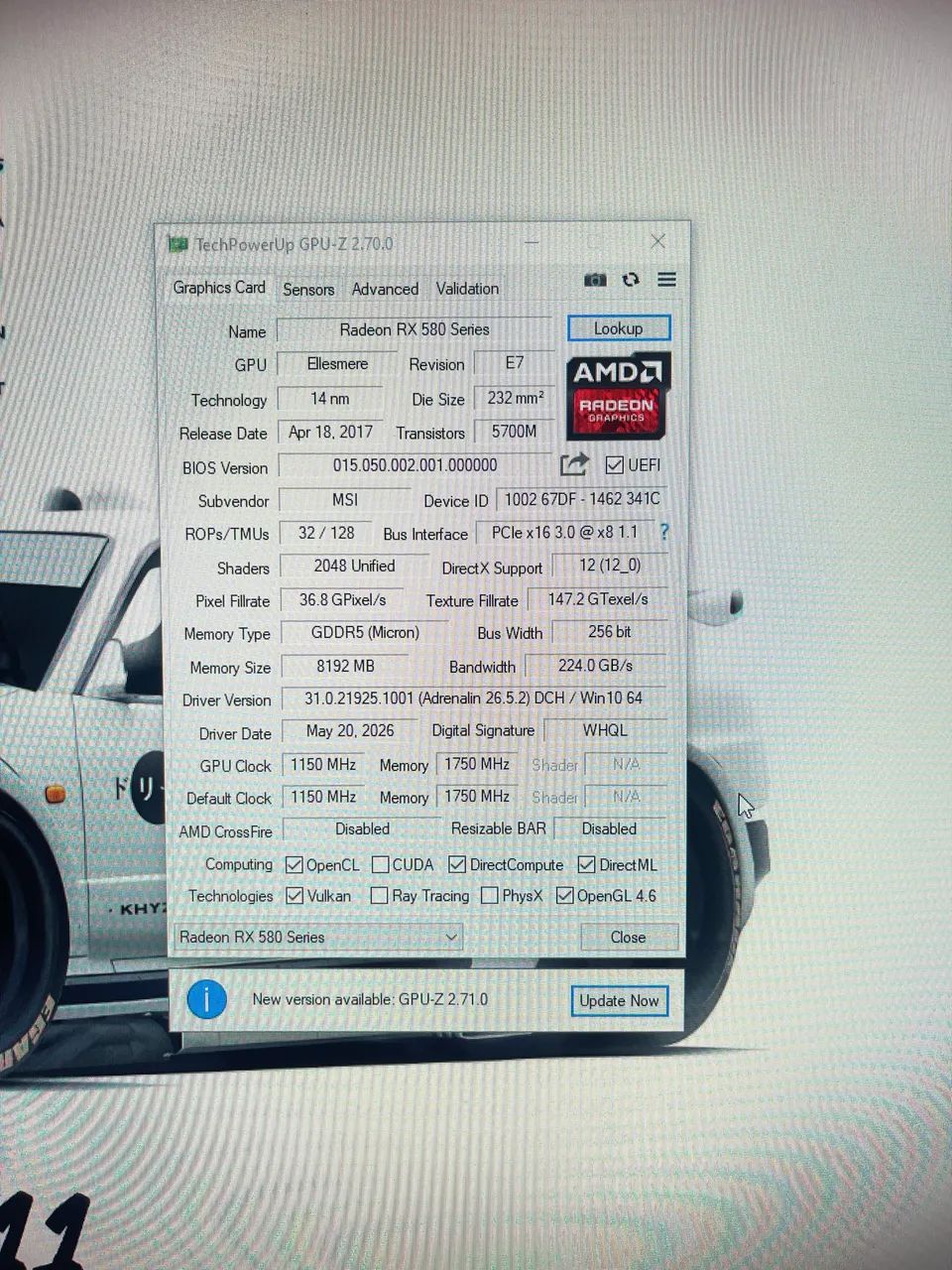The height and width of the screenshot is (1270, 952).
Task: Toggle the DirectCompute checkbox
Action: click(x=457, y=864)
